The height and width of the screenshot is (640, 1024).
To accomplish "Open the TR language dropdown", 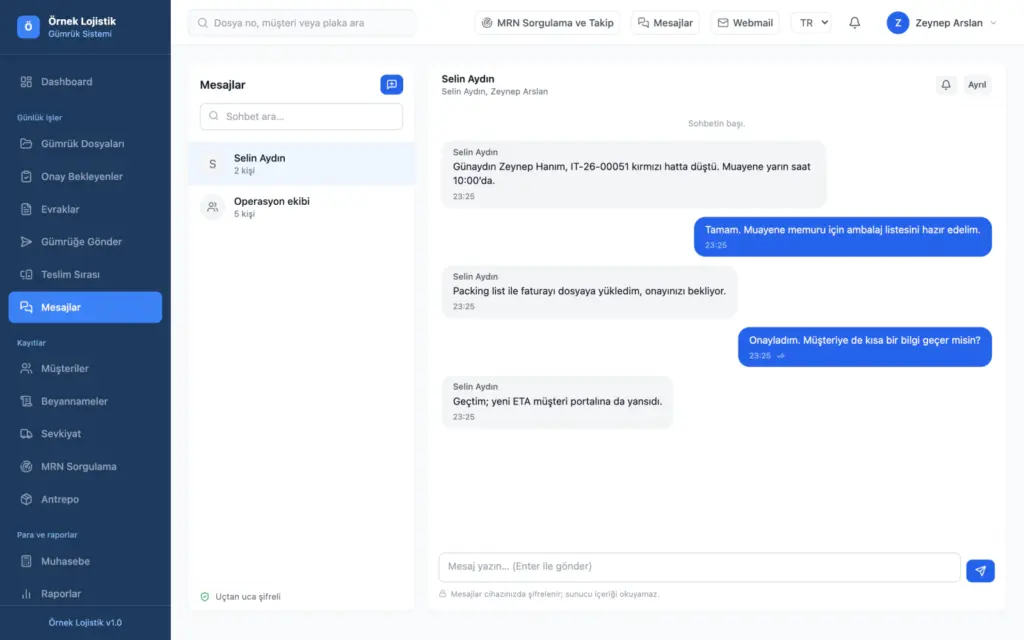I will pos(811,23).
